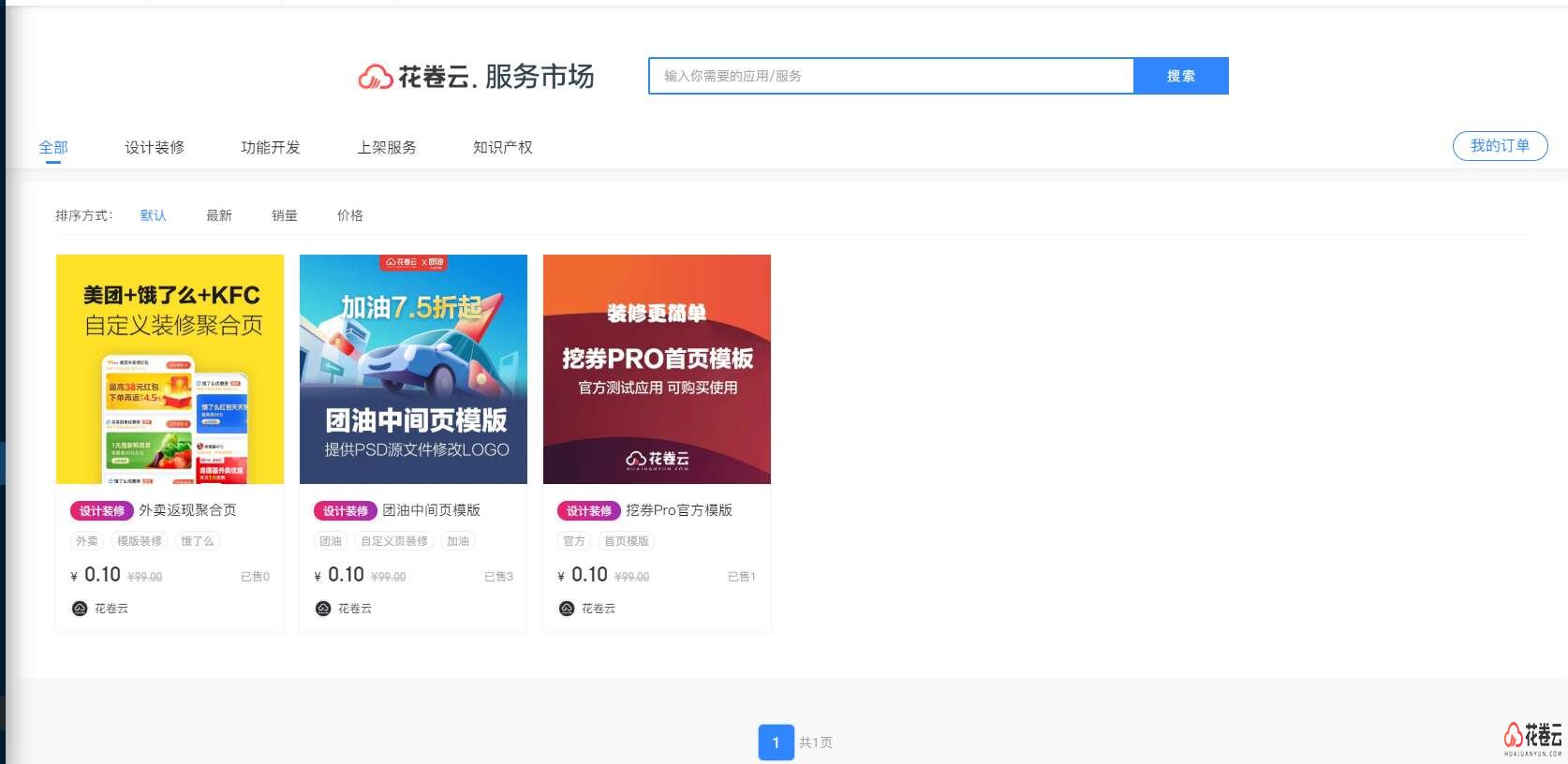Click the 首页模版 tag
The width and height of the screenshot is (1568, 764).
point(627,541)
